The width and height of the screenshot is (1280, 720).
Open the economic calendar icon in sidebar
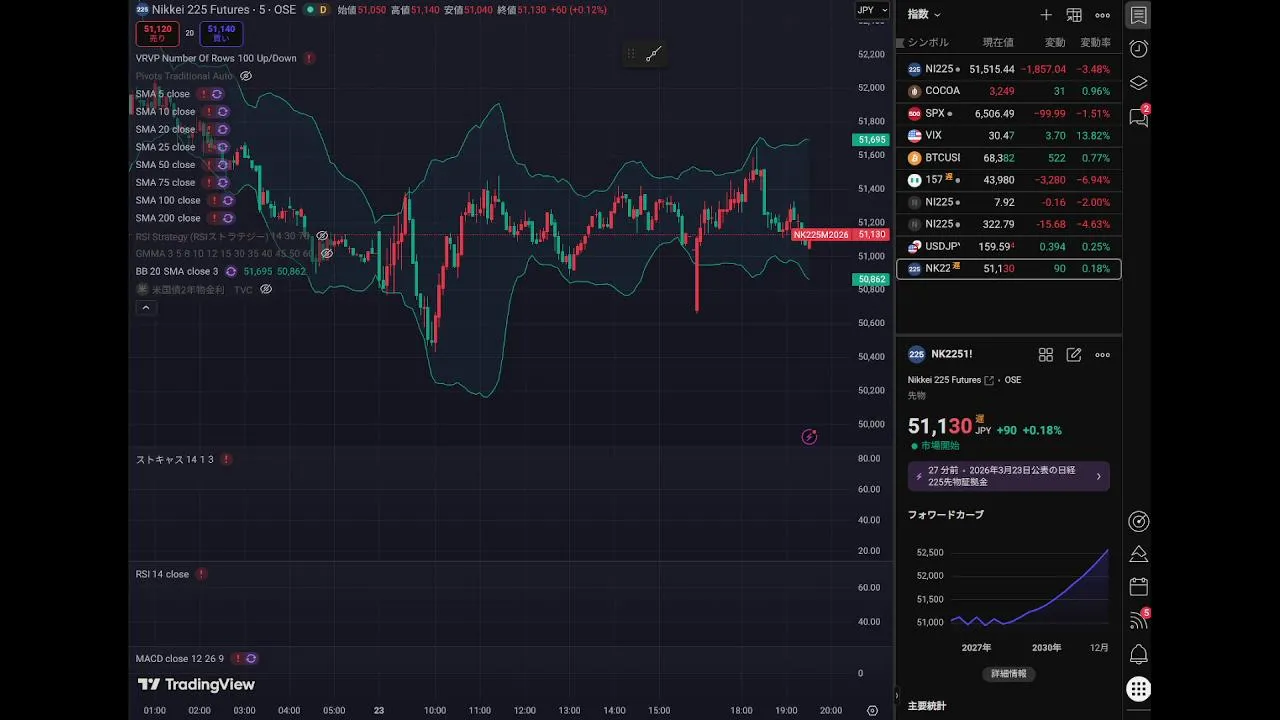point(1138,587)
